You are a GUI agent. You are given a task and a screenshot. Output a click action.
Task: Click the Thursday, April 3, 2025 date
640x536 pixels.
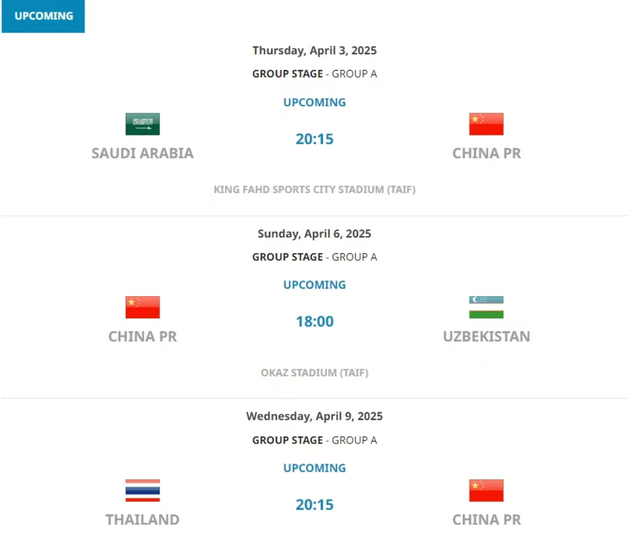click(314, 50)
